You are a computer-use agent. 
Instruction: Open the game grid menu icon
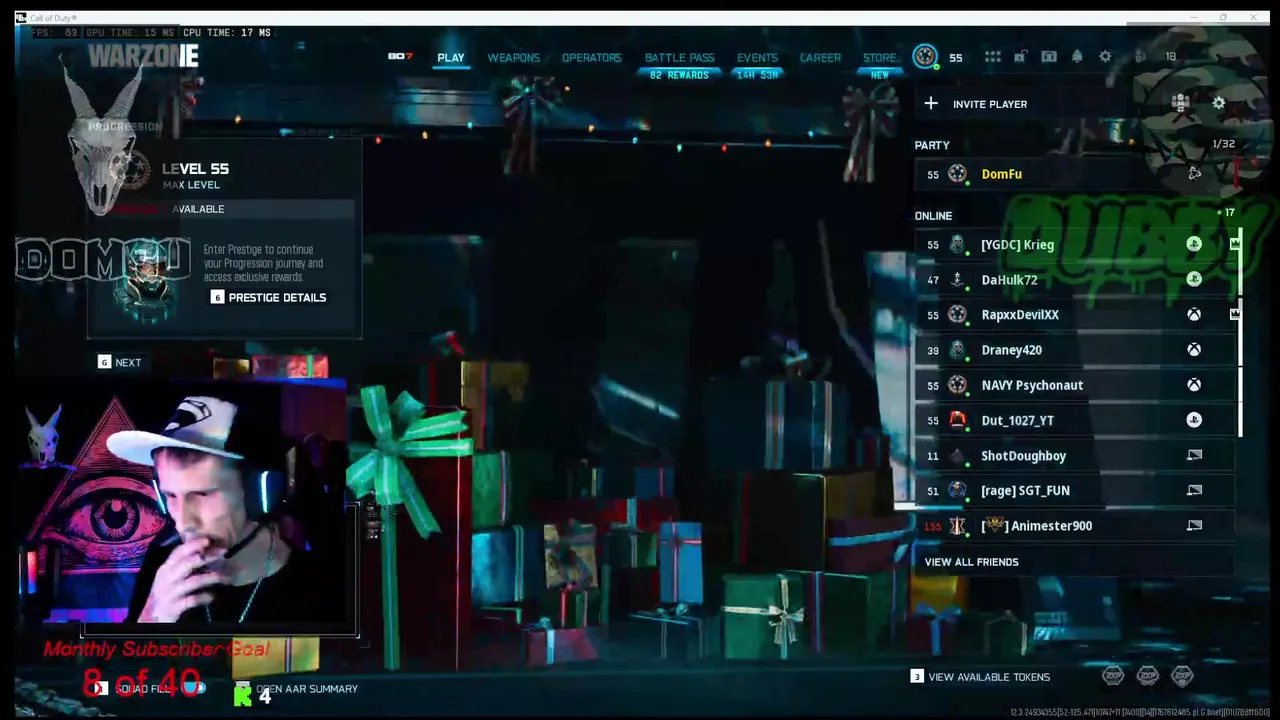[x=992, y=57]
